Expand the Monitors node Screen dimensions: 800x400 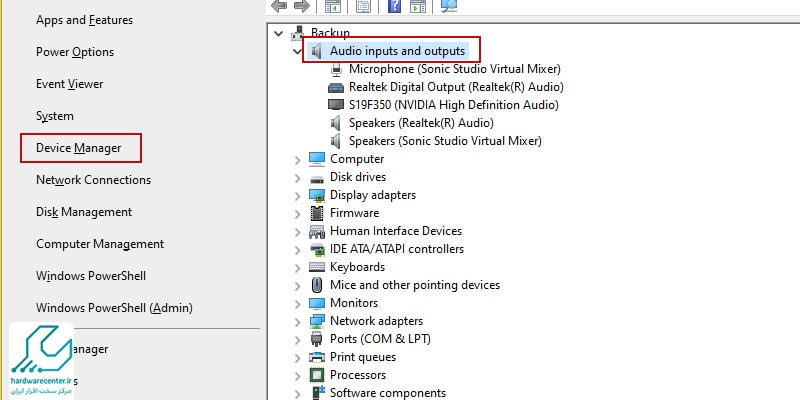coord(297,304)
